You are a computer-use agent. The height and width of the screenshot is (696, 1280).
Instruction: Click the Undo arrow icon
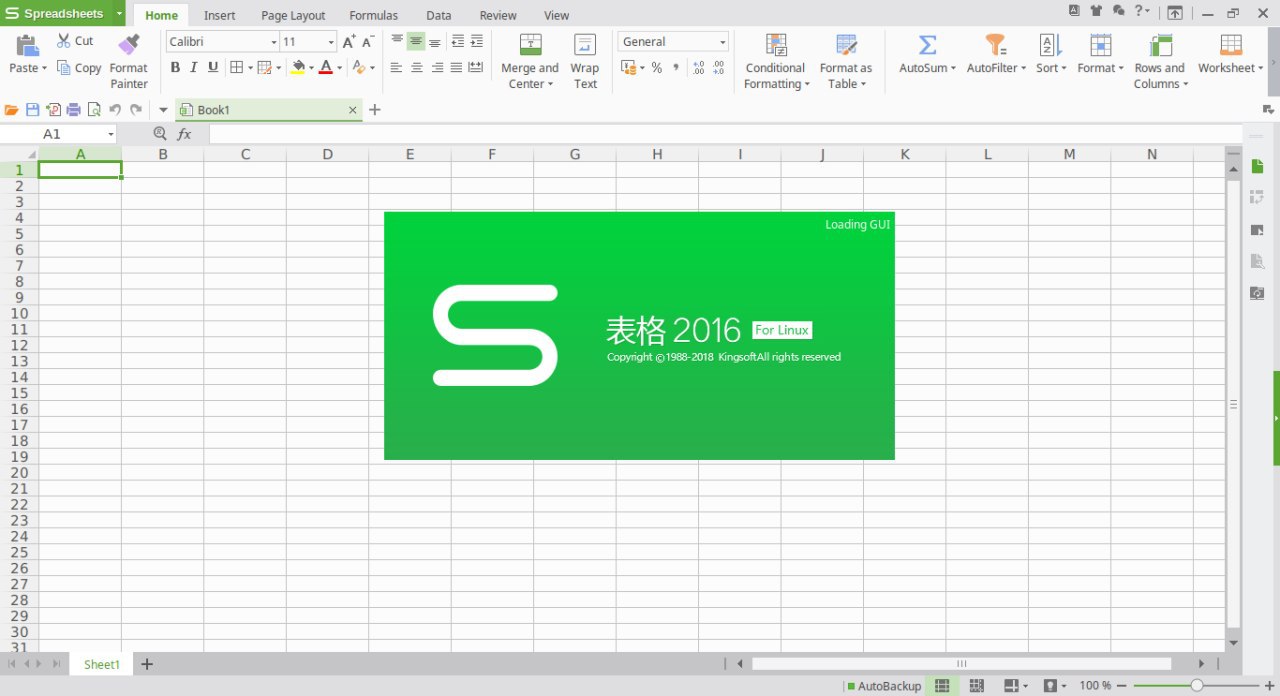click(115, 110)
